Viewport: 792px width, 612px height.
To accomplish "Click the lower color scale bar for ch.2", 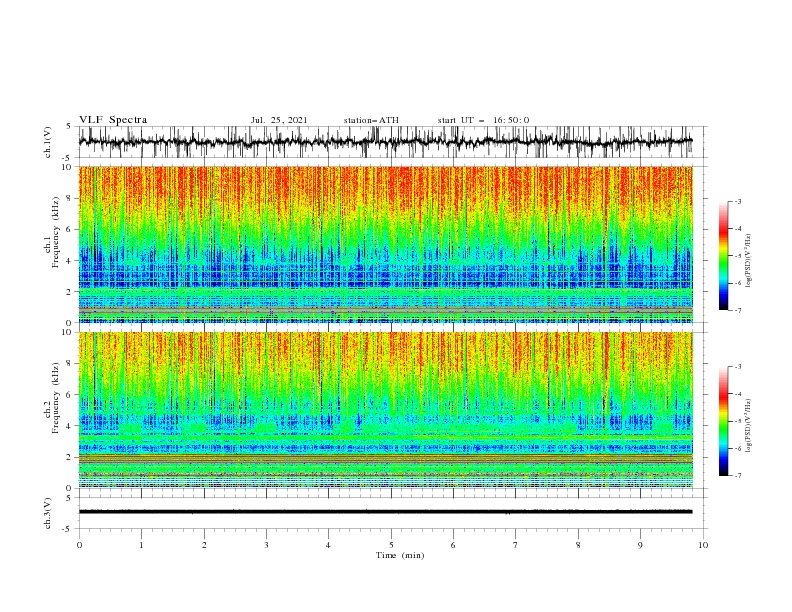I will (723, 421).
